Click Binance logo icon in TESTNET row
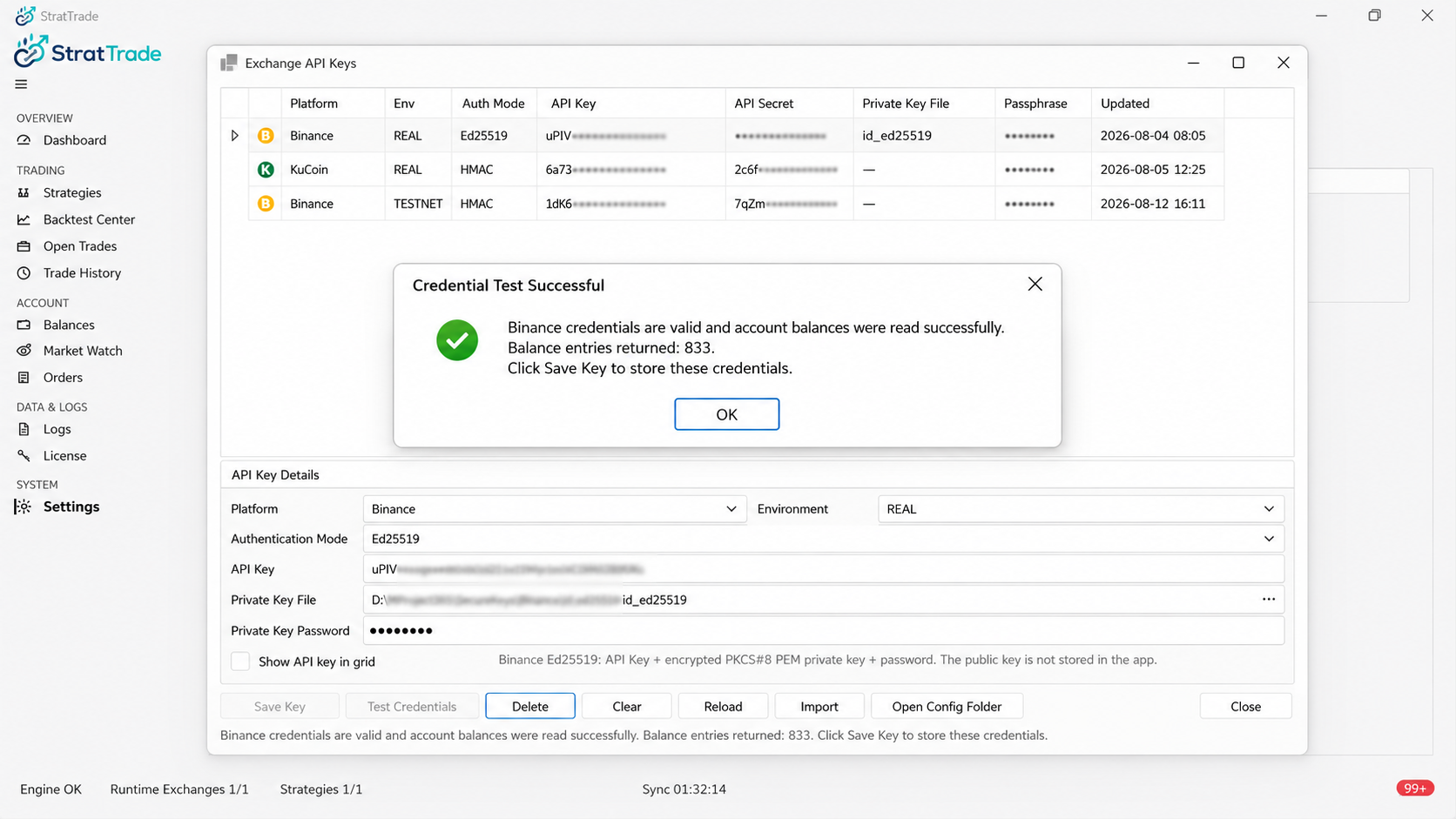Viewport: 1456px width, 819px height. [x=266, y=204]
